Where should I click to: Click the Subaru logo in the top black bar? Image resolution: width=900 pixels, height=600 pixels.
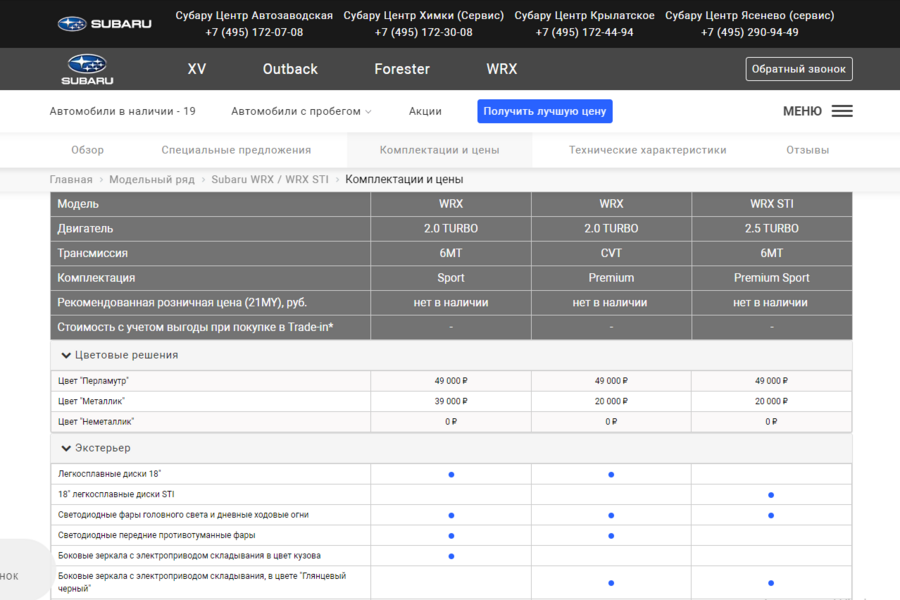click(104, 24)
